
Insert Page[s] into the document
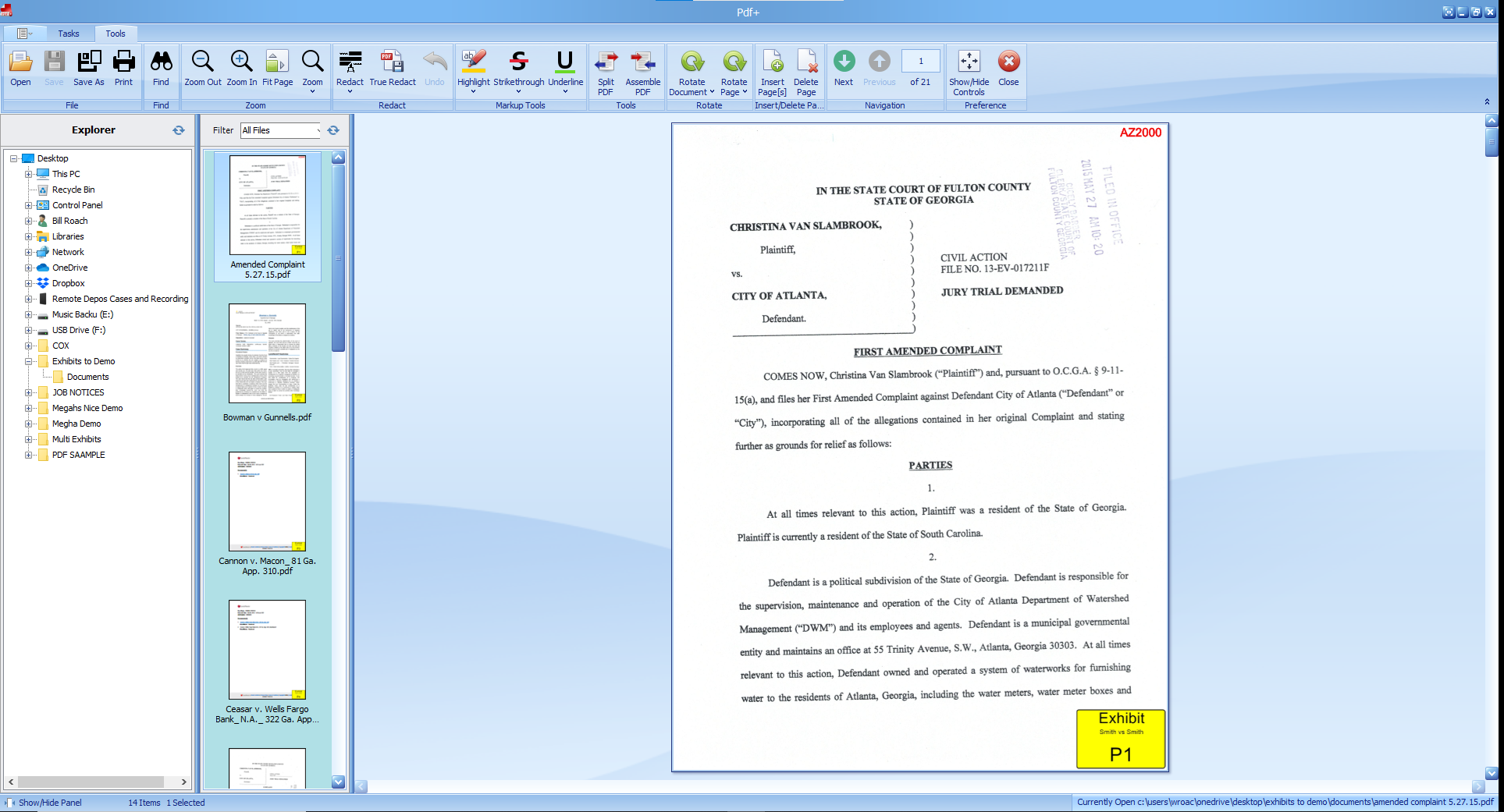click(x=773, y=73)
